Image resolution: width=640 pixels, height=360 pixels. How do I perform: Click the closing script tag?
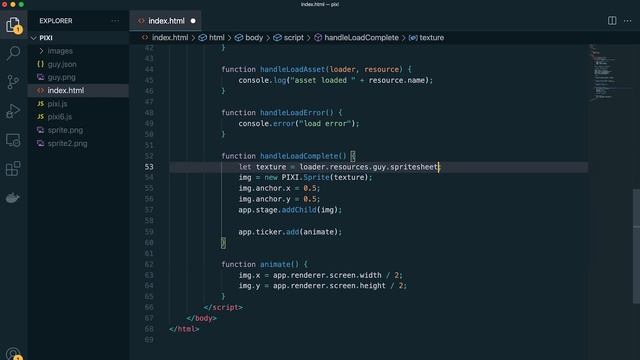[223, 307]
